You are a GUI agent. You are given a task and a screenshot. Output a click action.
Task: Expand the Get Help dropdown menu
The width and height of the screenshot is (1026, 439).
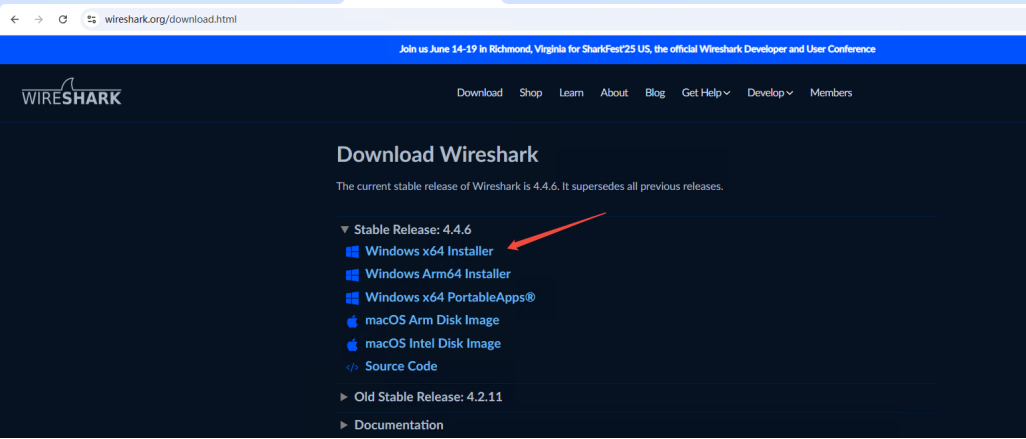[x=706, y=93]
